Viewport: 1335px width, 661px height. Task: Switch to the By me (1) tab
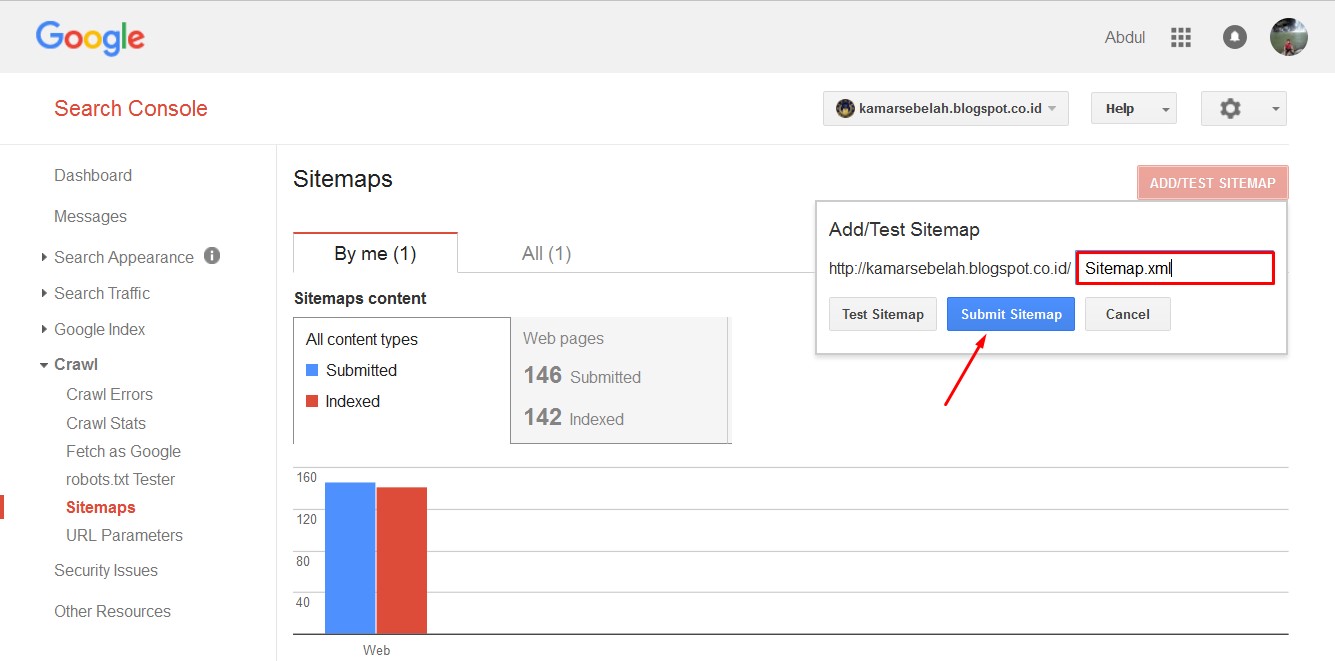tap(375, 254)
